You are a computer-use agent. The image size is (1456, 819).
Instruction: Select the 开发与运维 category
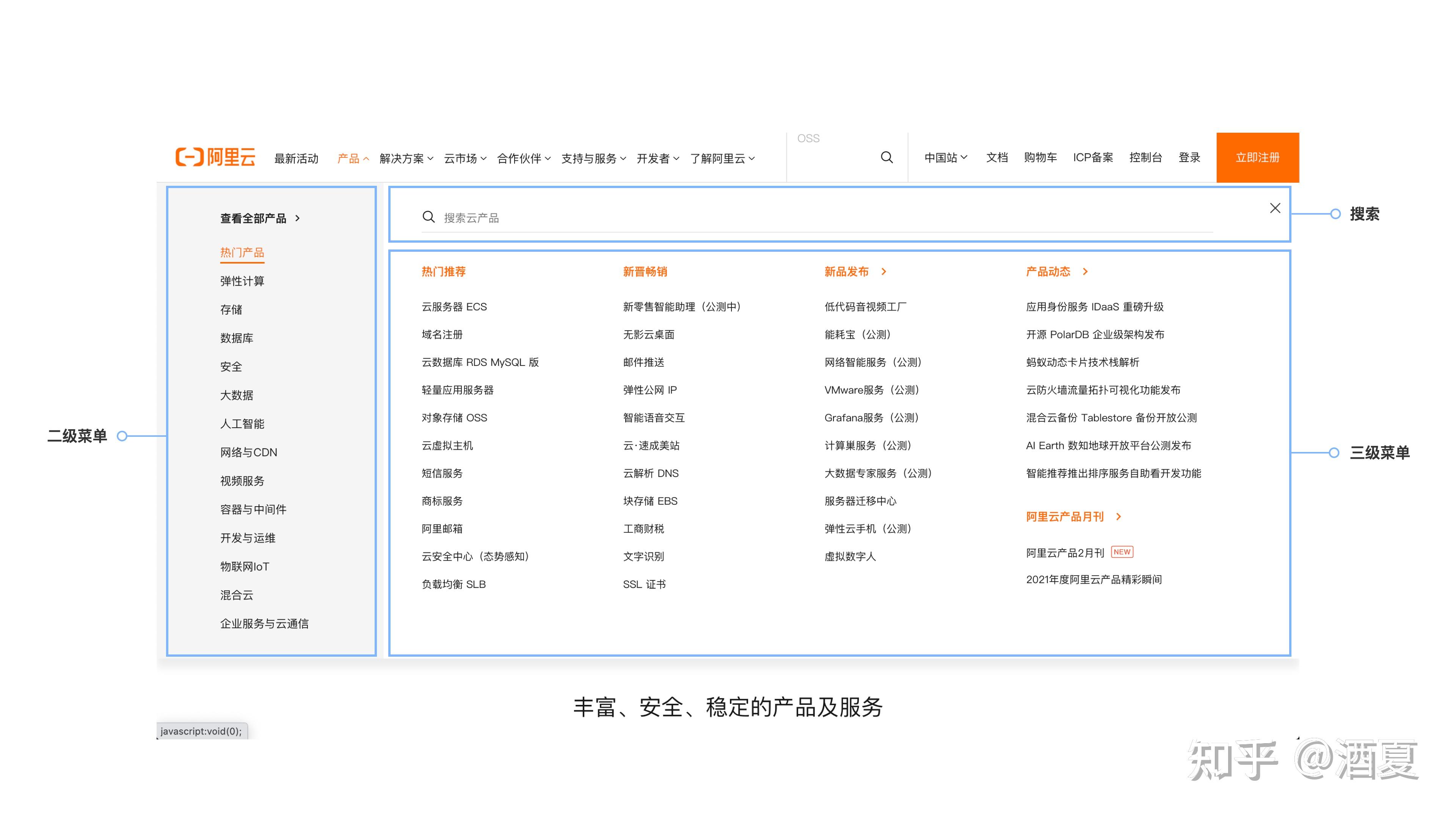click(248, 538)
